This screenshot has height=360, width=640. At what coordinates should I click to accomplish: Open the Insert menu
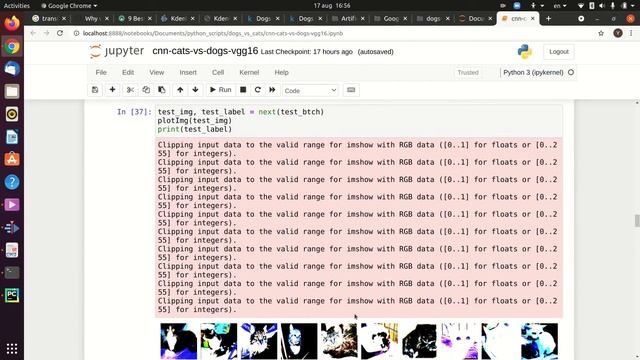tap(188, 72)
